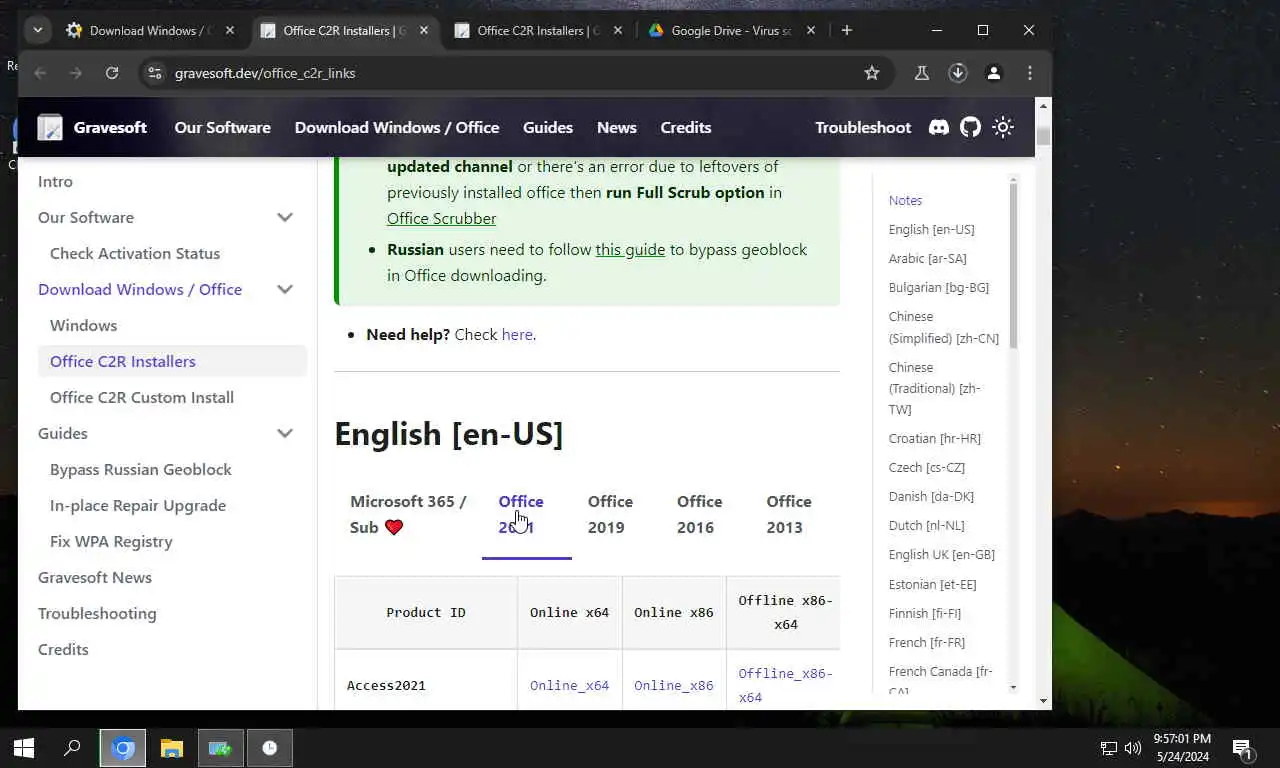Open Troubleshooting sidebar item

pos(97,613)
